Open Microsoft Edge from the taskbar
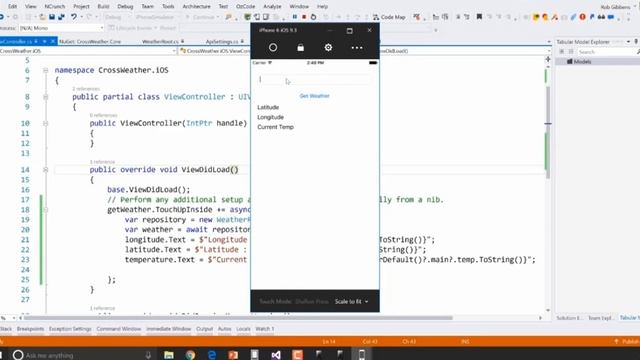This screenshot has height=360, width=640. click(211, 355)
